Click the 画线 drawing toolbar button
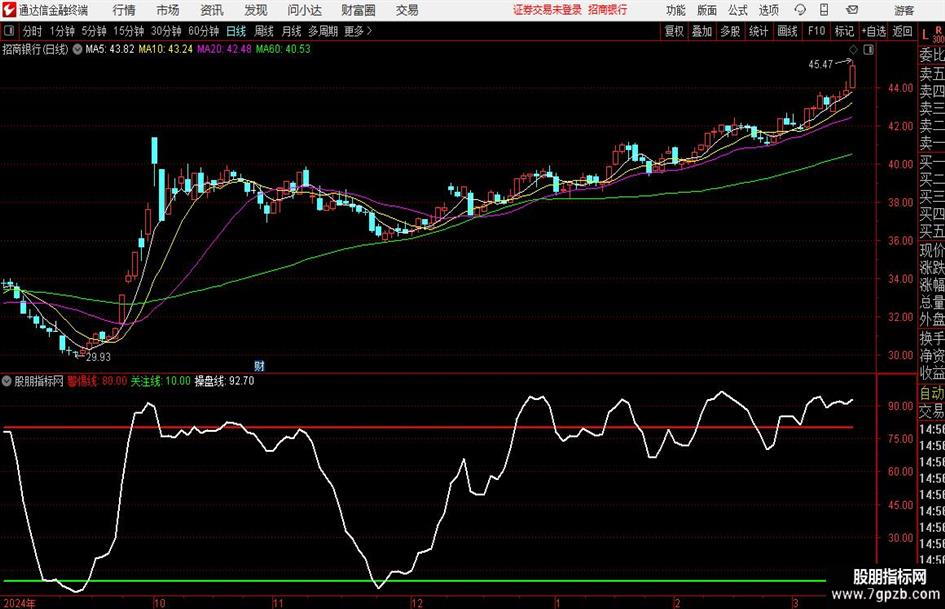The image size is (945, 609). [787, 31]
